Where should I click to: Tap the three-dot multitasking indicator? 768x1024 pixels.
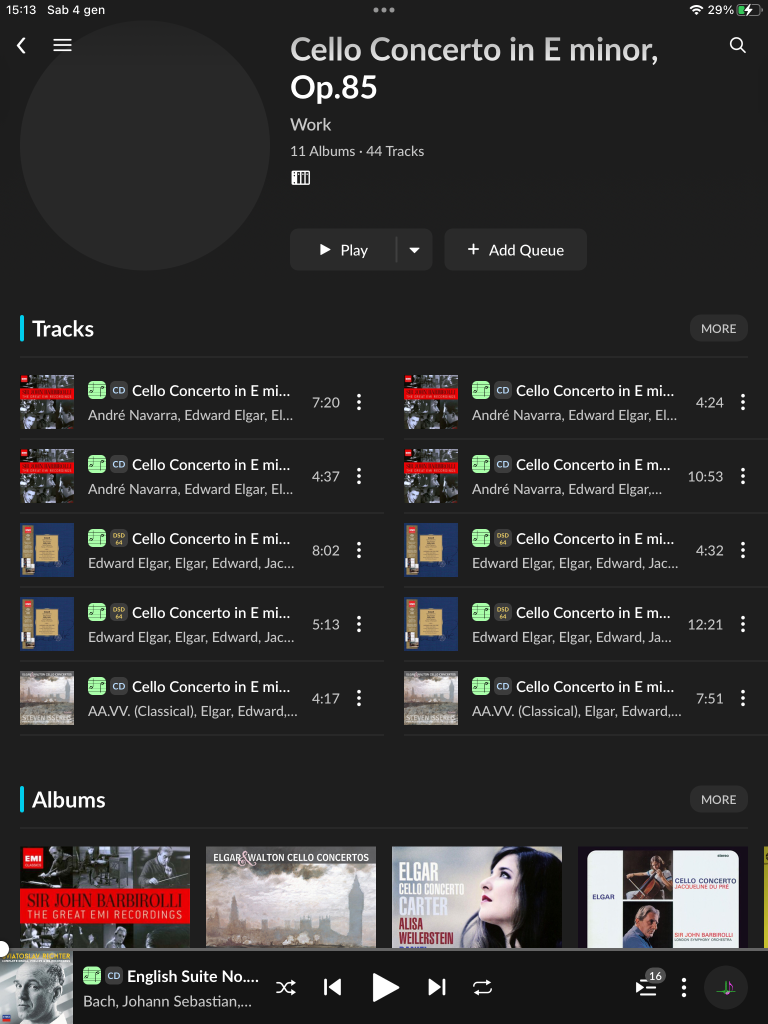383,10
